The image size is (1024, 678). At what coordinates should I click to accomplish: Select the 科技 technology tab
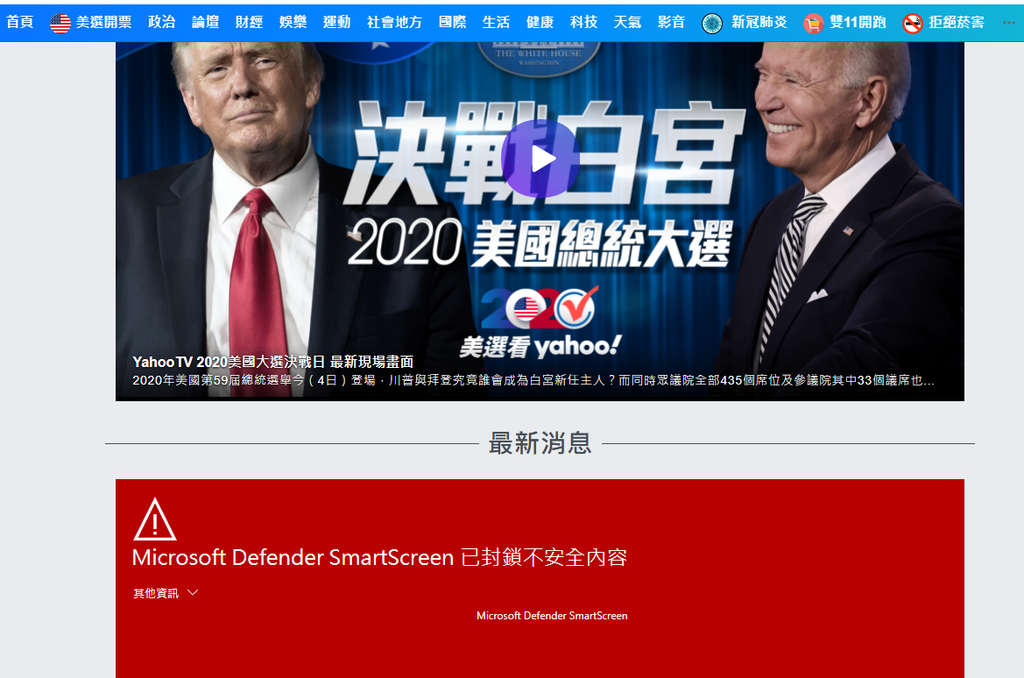coord(584,22)
